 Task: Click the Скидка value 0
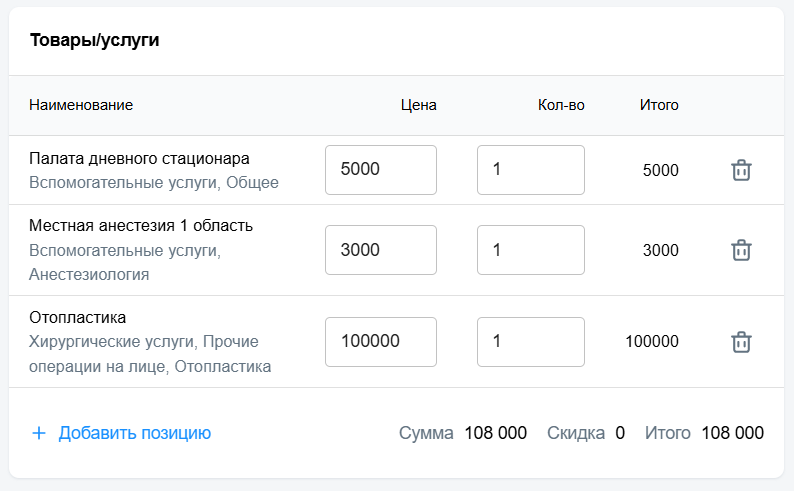coord(620,433)
